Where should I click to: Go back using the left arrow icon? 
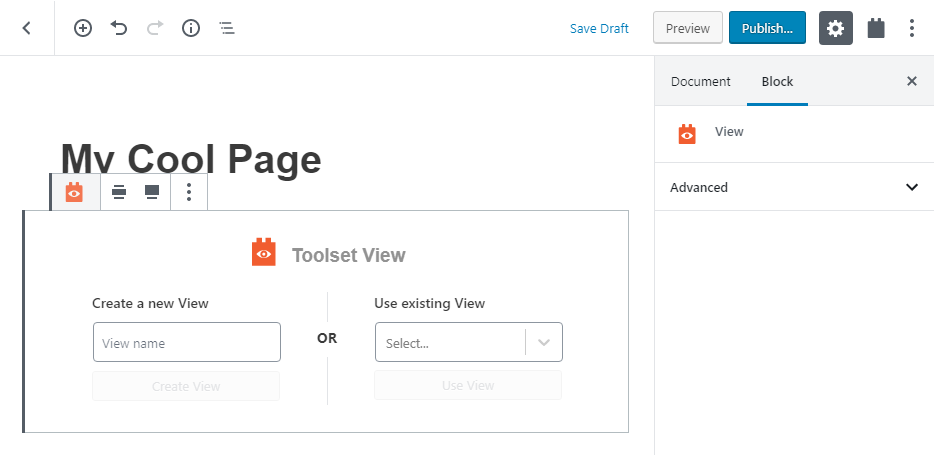[x=26, y=28]
